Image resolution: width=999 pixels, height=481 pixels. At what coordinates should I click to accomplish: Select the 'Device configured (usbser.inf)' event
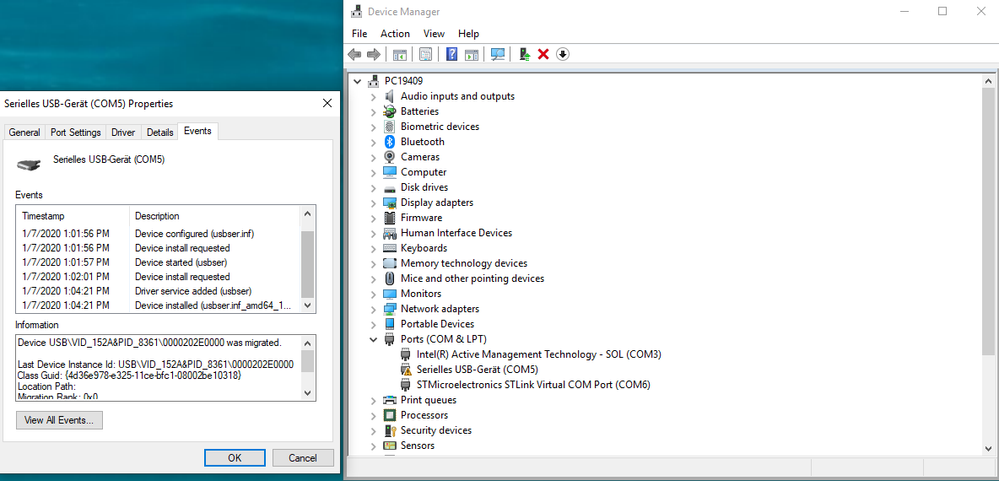pyautogui.click(x=159, y=233)
